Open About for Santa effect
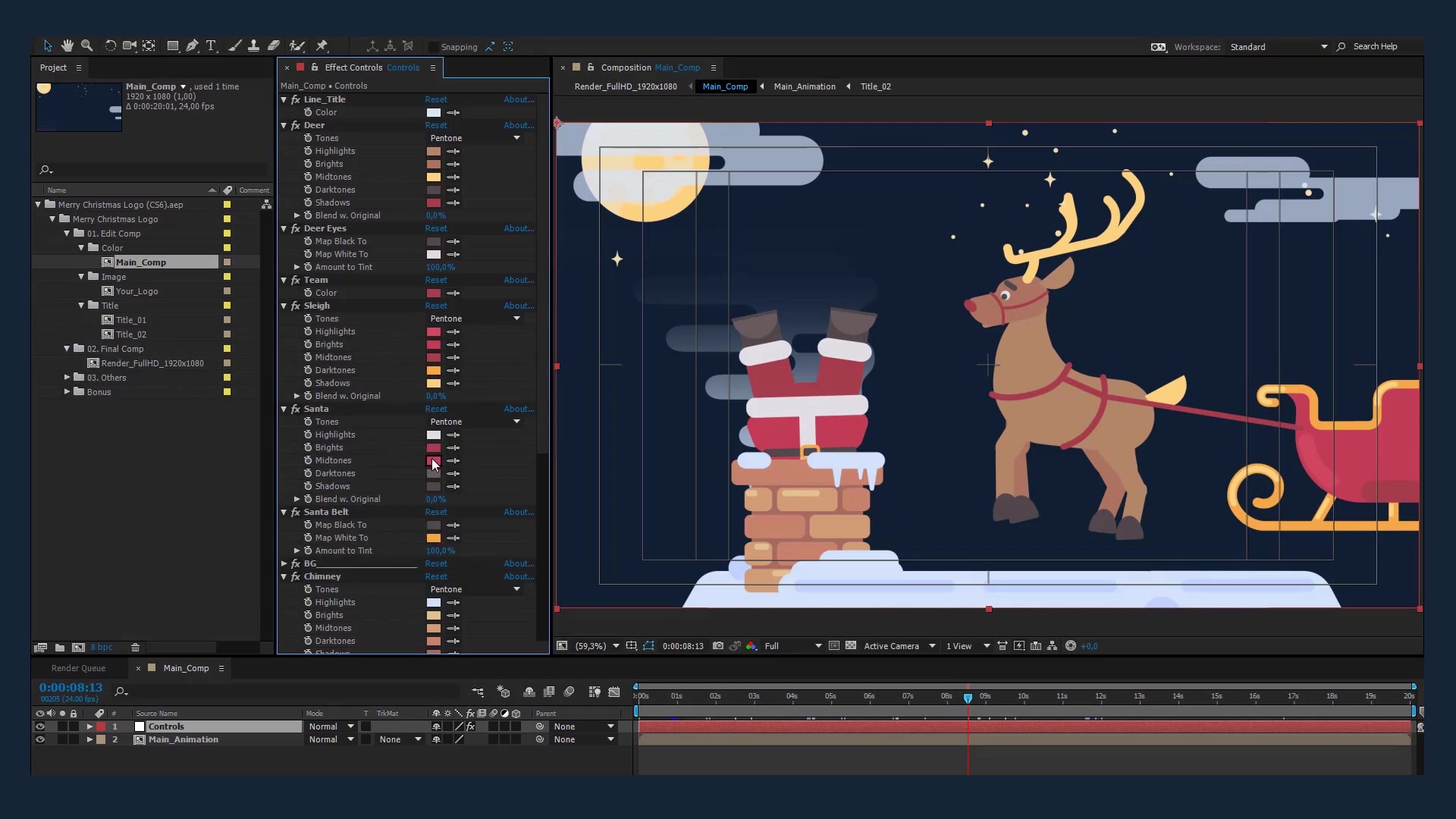The image size is (1456, 819). [519, 409]
